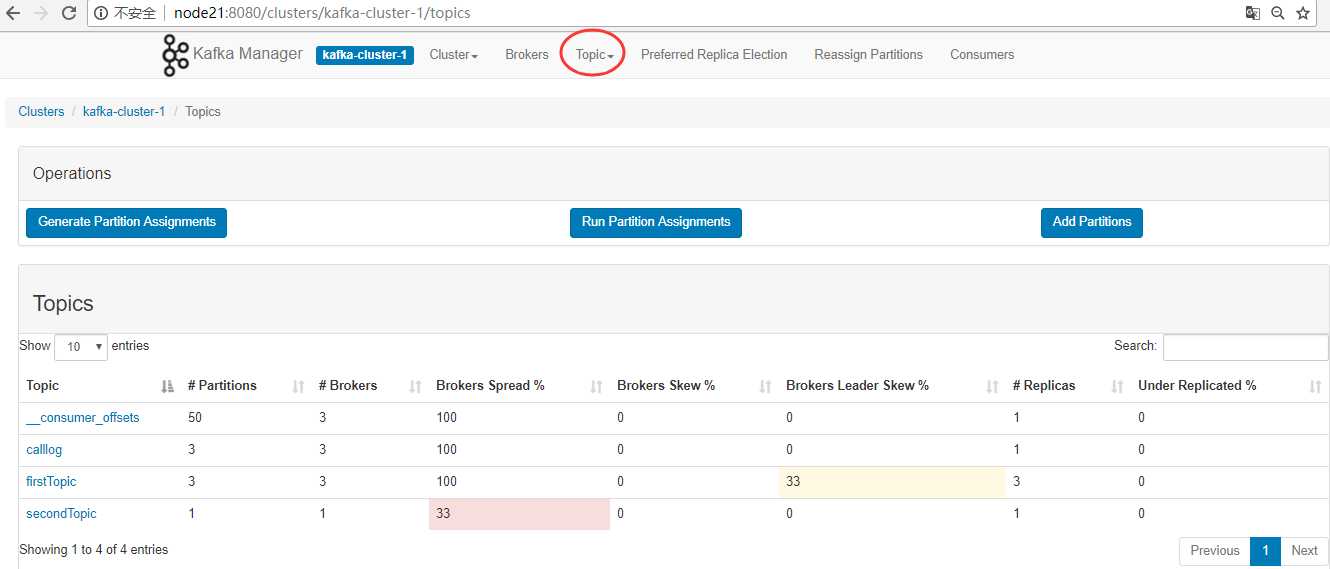Sort by Brokers Spread % column arrows

[597, 386]
